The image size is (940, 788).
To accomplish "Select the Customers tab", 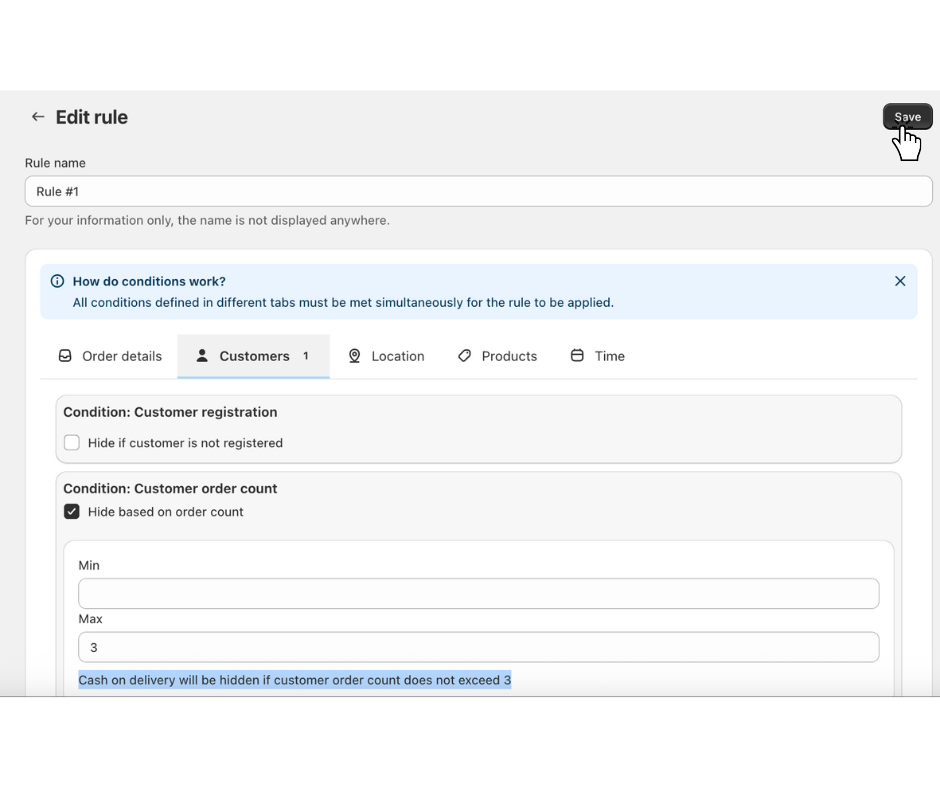I will click(x=254, y=356).
